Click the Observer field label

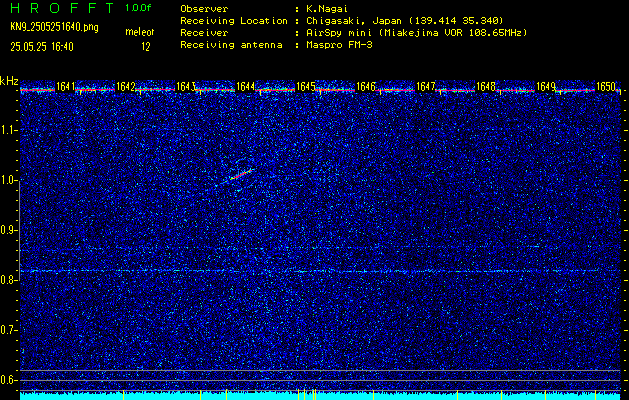[204, 8]
